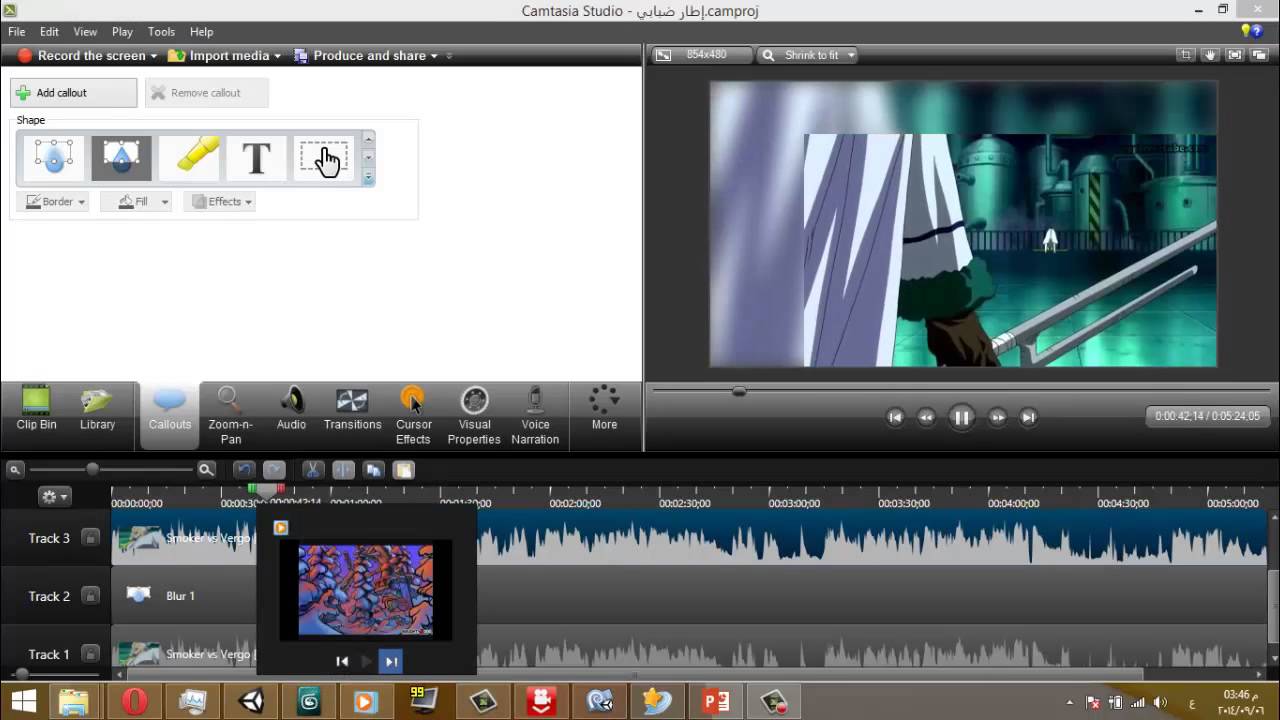
Task: Click the Add callout button
Action: [74, 93]
